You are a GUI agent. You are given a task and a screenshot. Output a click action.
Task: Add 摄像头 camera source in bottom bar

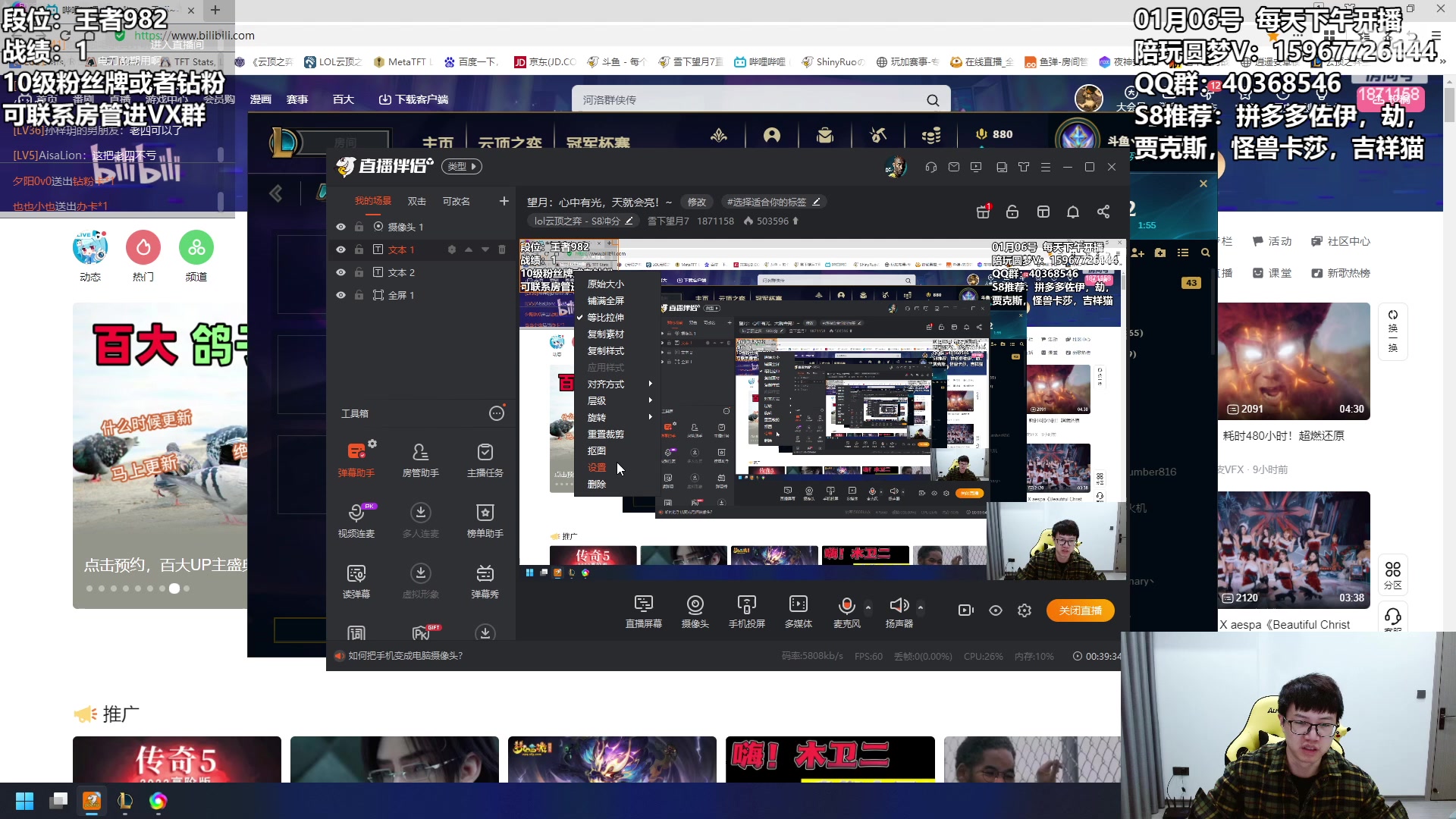pyautogui.click(x=695, y=611)
